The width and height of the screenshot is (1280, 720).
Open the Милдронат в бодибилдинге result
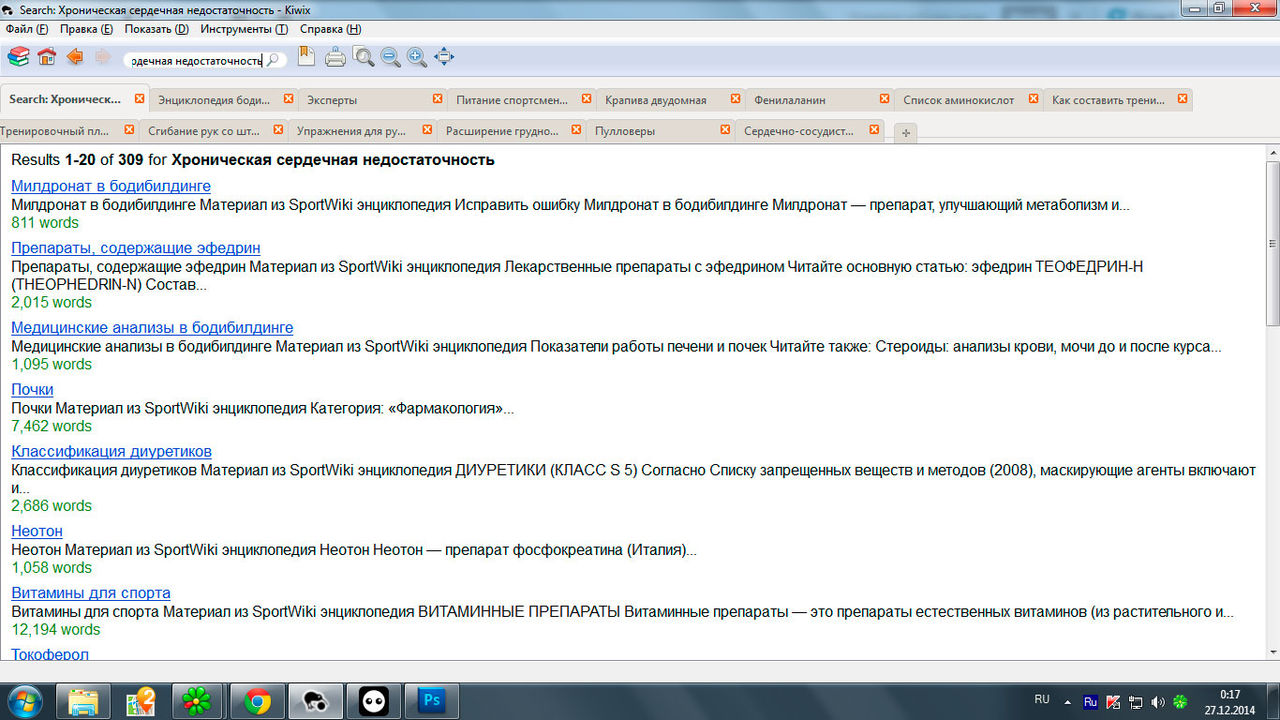(x=111, y=186)
